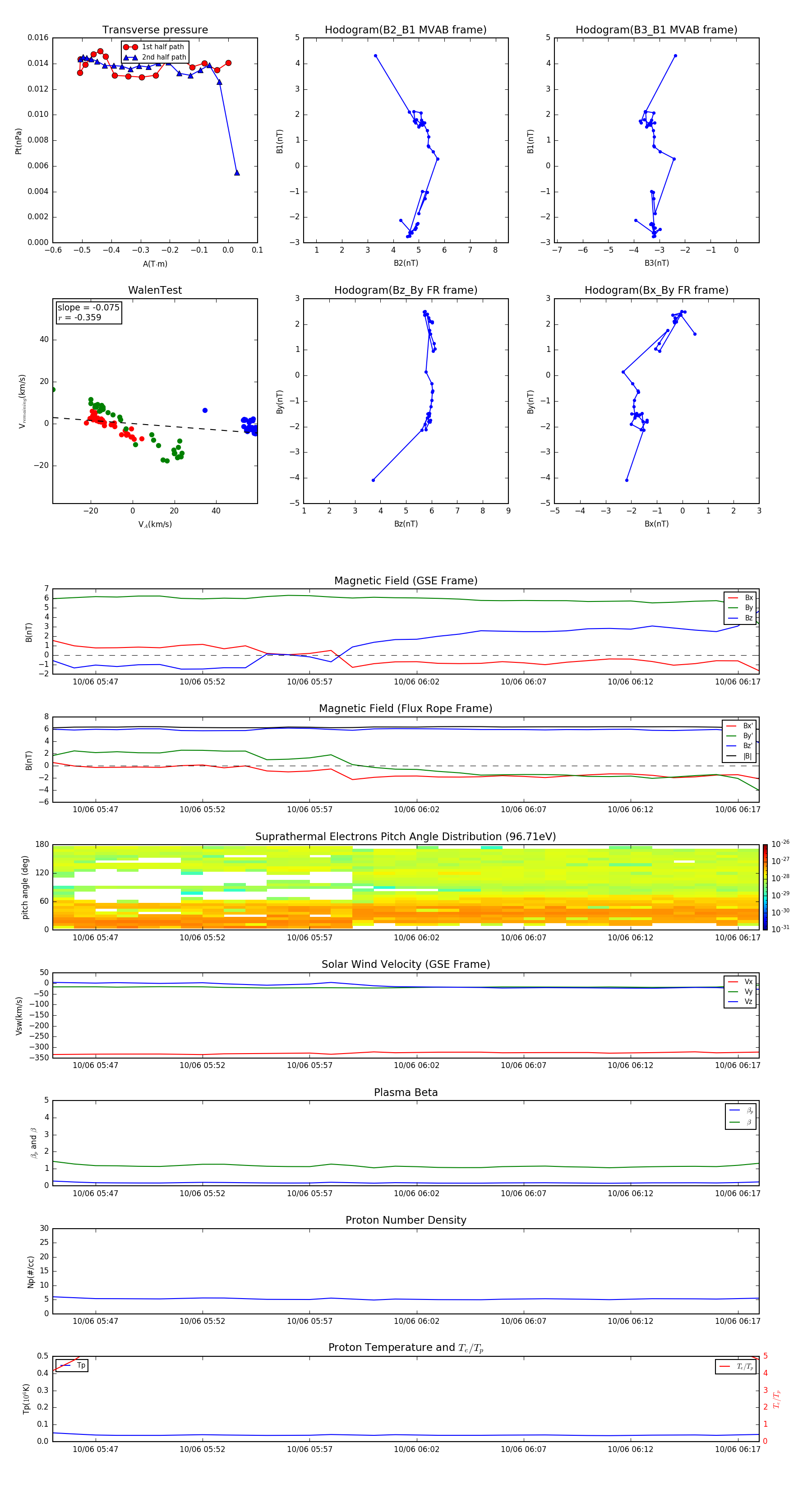Click the 'Transverse pressure' plot title

pyautogui.click(x=155, y=30)
